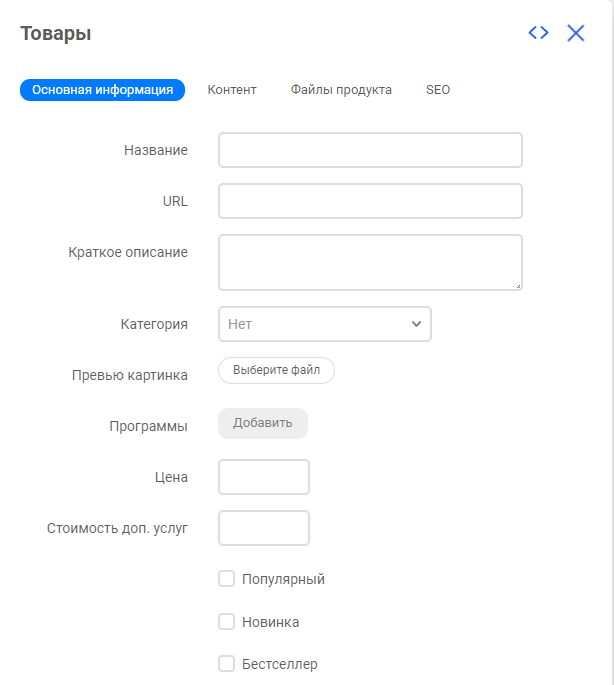Screen dimensions: 614x685
Task: Tick the Новинка checkbox
Action: 226,621
